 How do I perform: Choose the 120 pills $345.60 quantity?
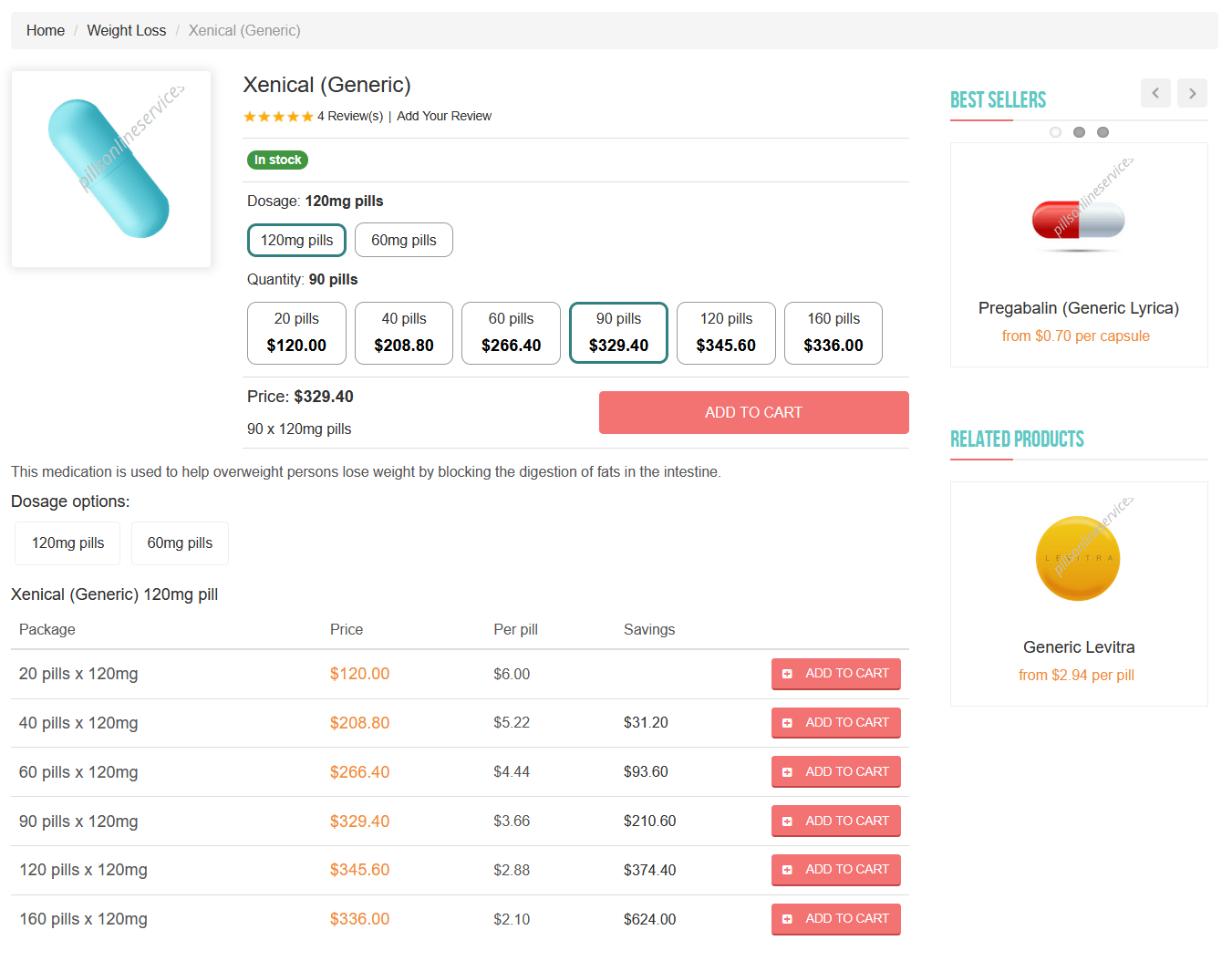tap(726, 333)
